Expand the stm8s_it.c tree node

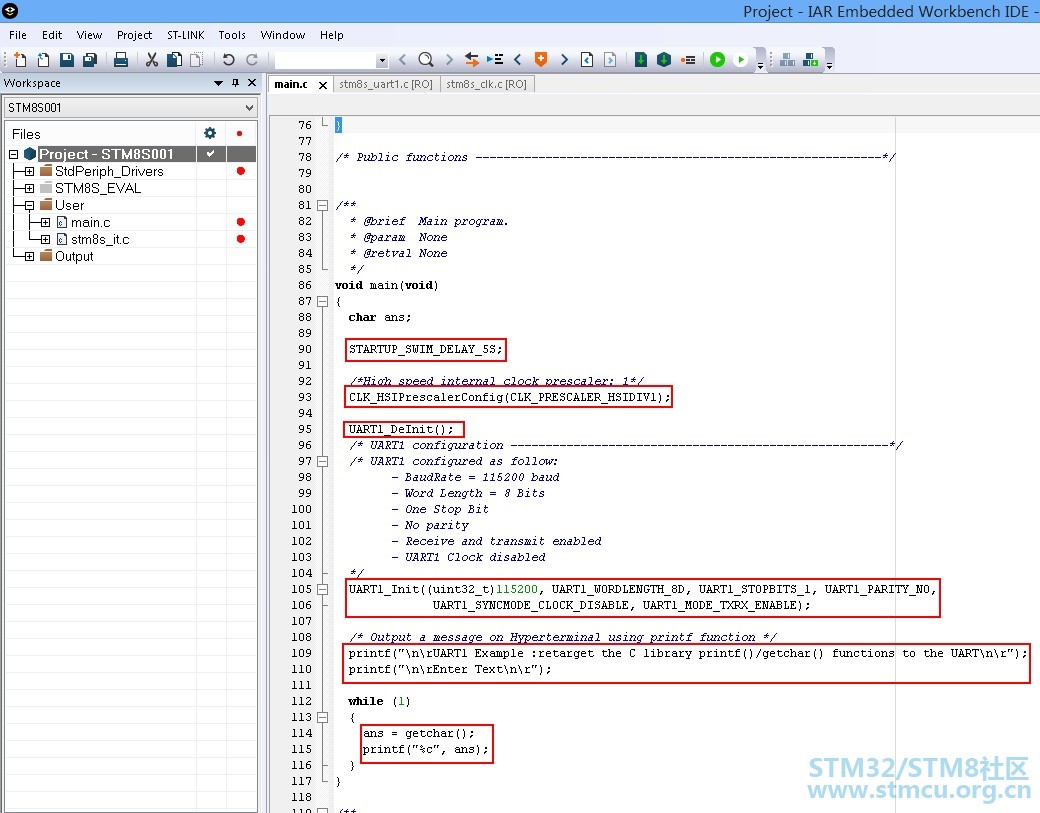(45, 239)
